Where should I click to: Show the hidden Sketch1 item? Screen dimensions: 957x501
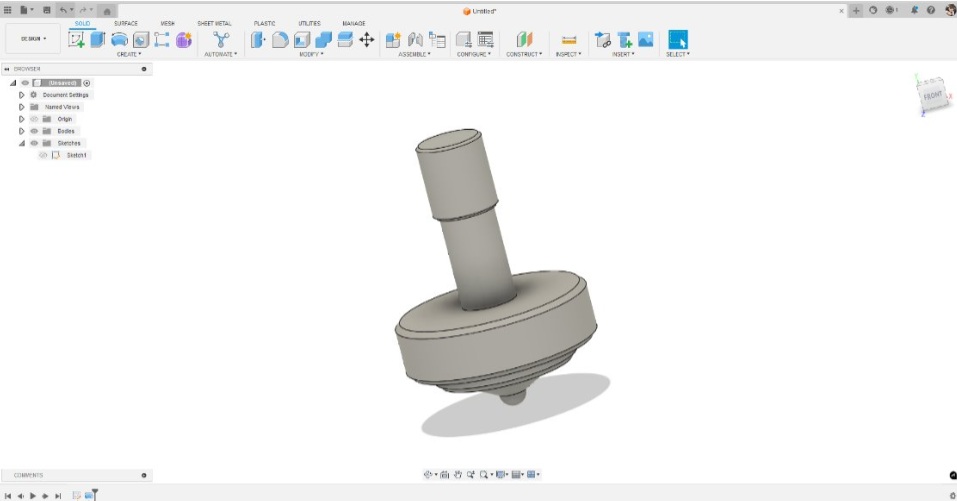click(x=43, y=156)
